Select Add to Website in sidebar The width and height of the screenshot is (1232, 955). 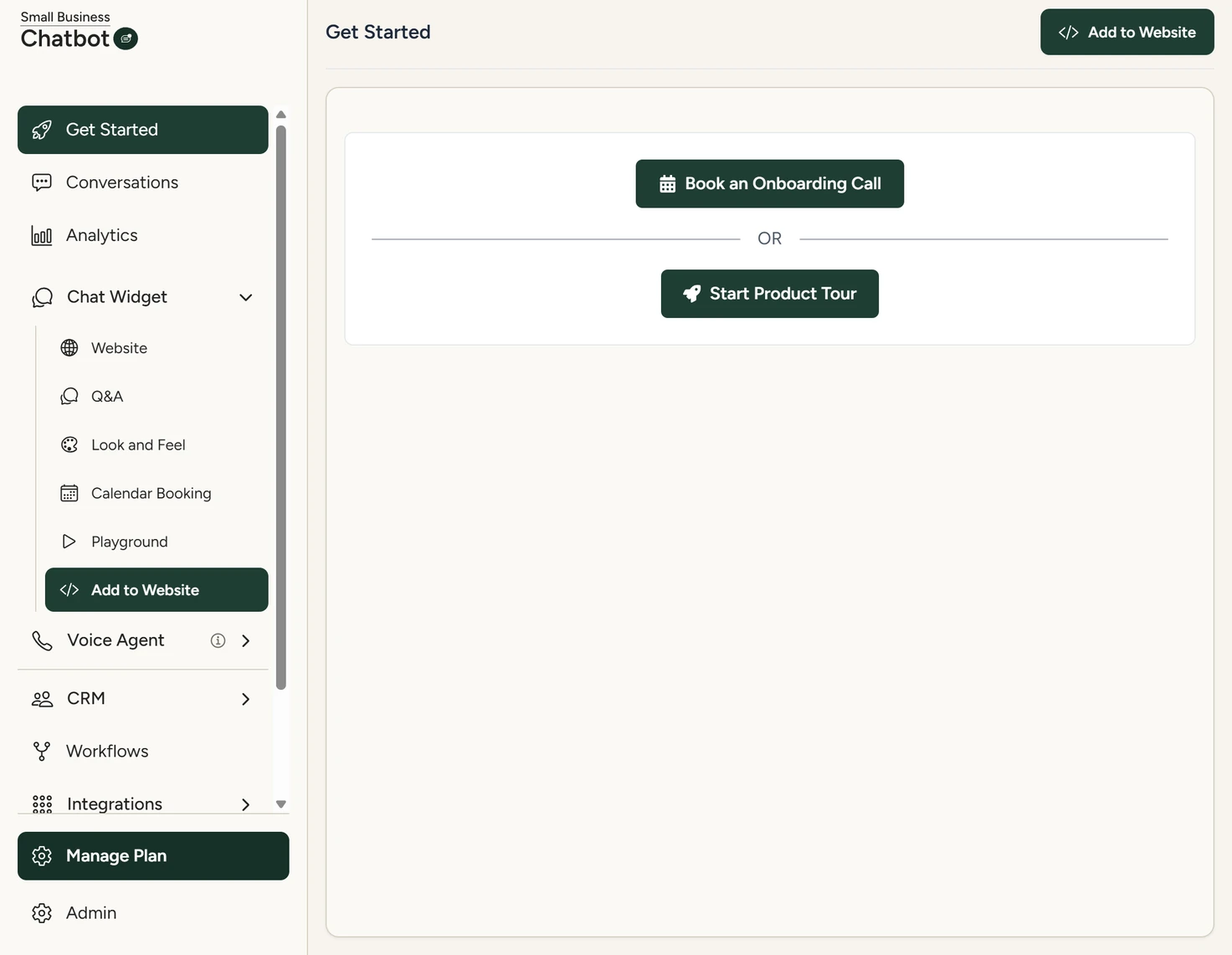click(157, 590)
